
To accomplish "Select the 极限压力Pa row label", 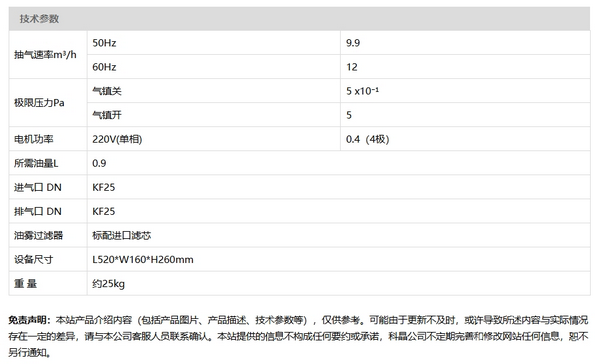I will 39,103.
